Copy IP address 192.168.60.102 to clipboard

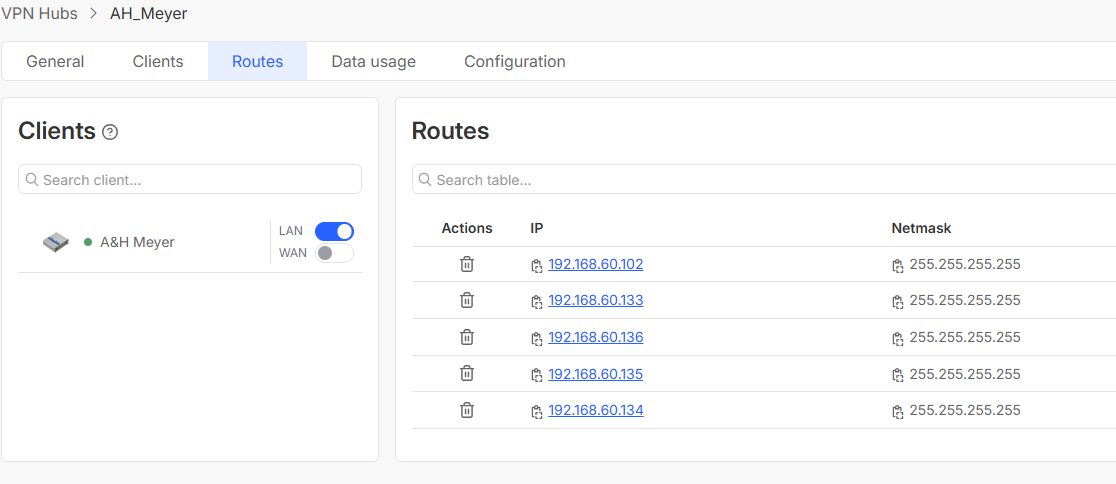tap(537, 266)
